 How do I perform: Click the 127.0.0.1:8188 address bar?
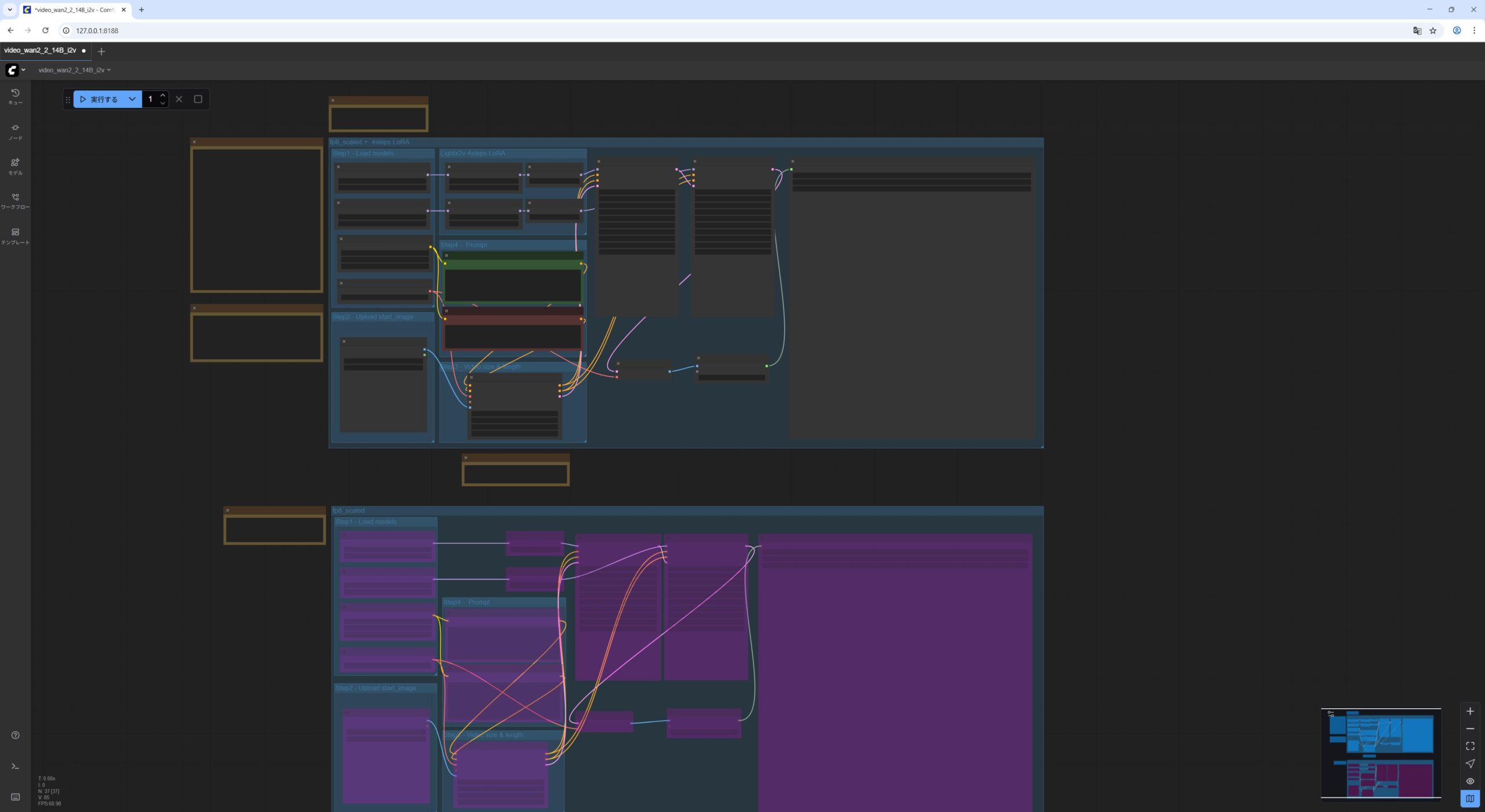point(97,31)
